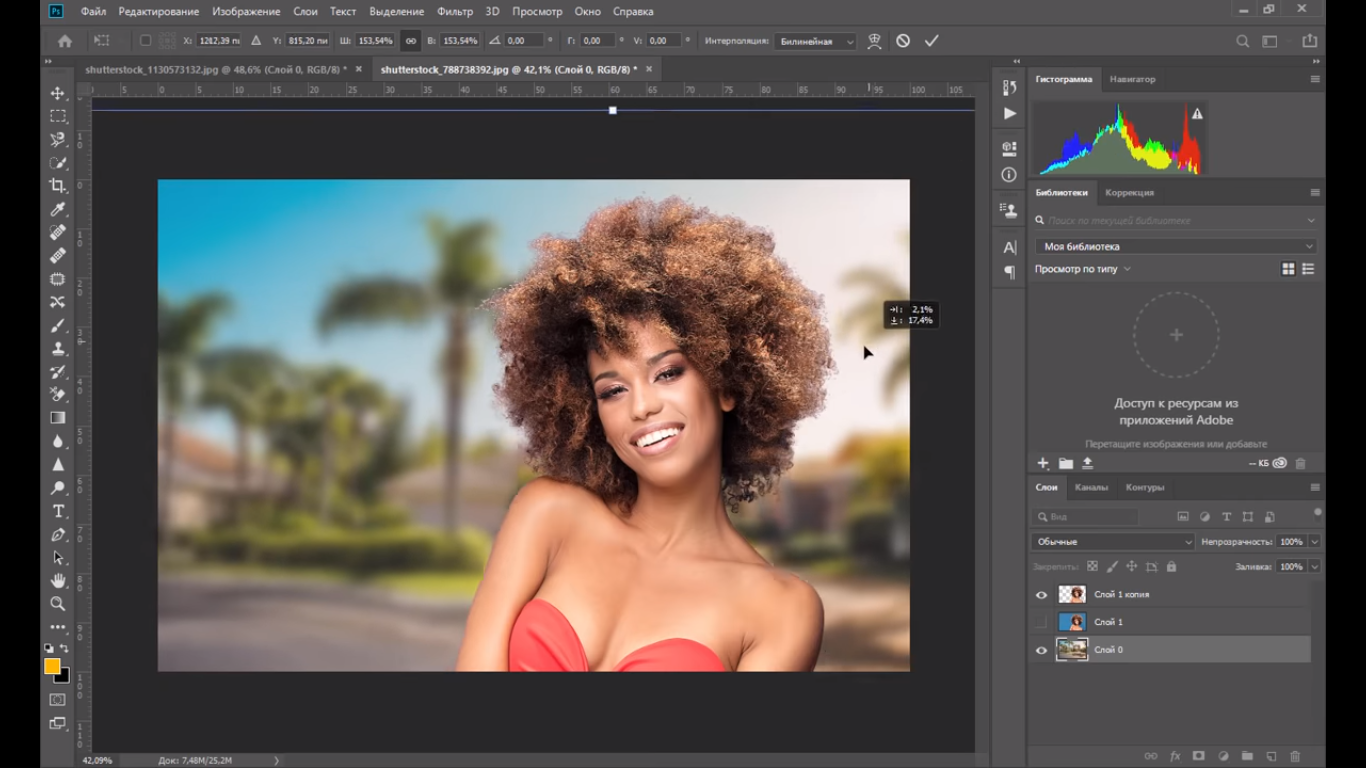Select the Move tool
This screenshot has height=768, width=1366.
click(58, 93)
